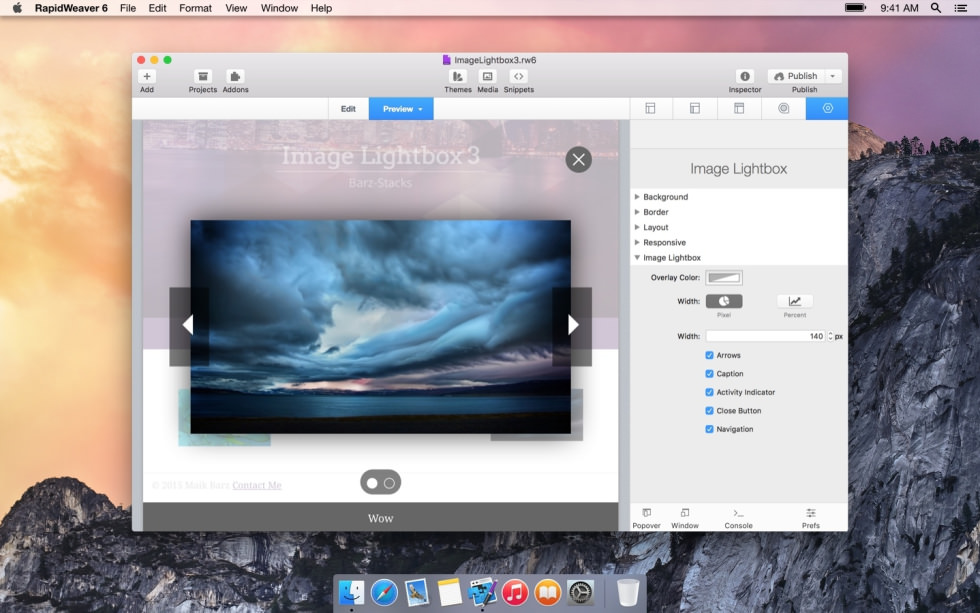This screenshot has height=613, width=980.
Task: Open iTunes from the Dock
Action: coord(515,592)
